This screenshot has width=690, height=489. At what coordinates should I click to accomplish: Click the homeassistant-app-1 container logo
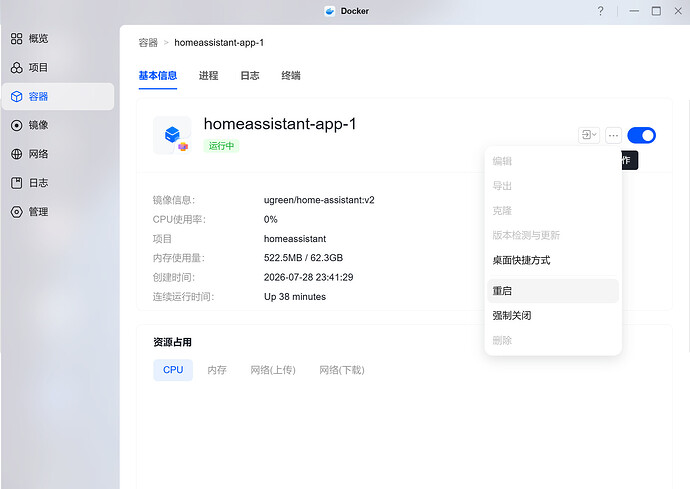coord(172,135)
